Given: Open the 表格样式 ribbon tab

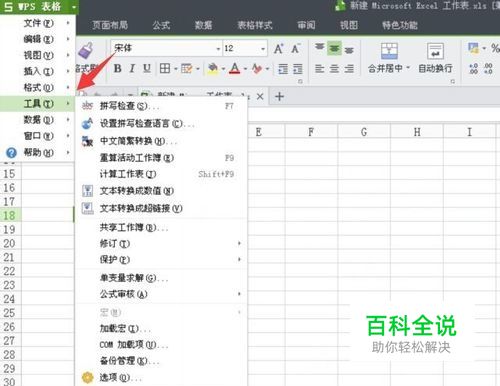Looking at the screenshot, I should (255, 25).
